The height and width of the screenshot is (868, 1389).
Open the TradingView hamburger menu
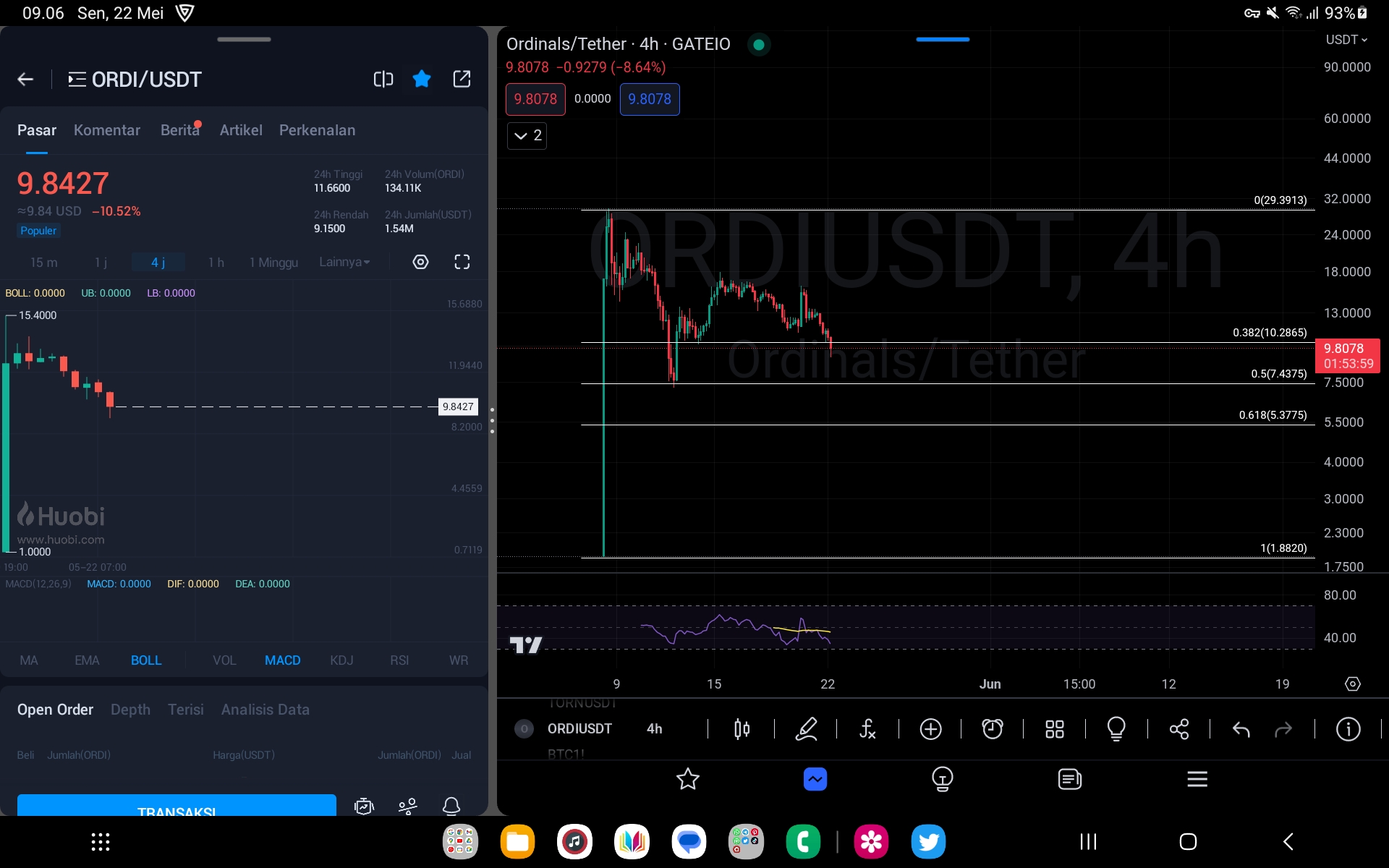tap(1197, 779)
